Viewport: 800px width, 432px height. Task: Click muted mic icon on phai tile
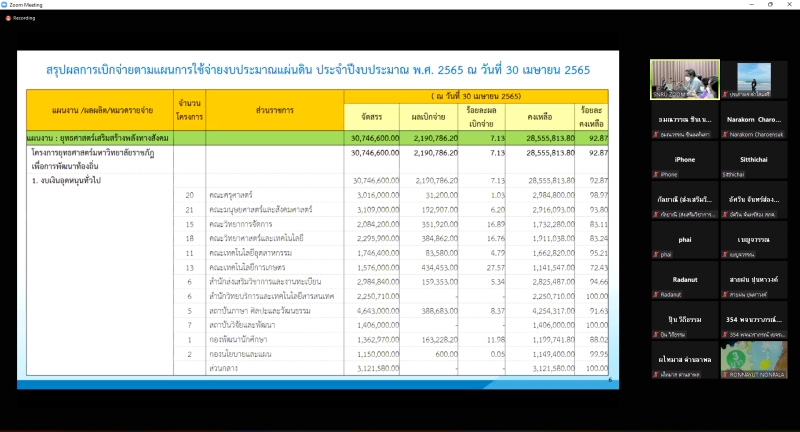point(657,255)
